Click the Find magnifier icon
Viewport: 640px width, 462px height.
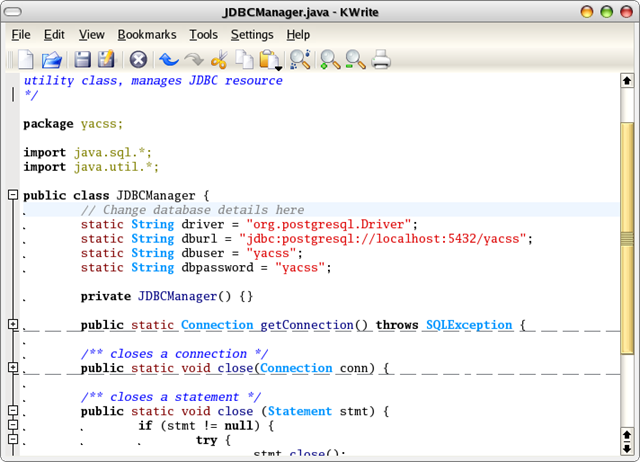pyautogui.click(x=299, y=61)
